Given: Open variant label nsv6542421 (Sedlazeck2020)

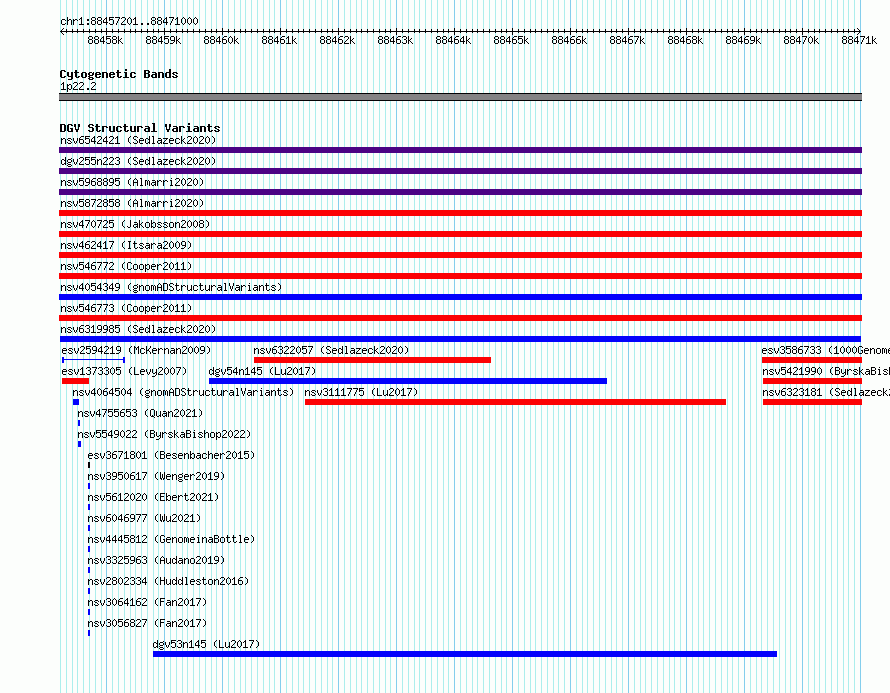Looking at the screenshot, I should 138,140.
